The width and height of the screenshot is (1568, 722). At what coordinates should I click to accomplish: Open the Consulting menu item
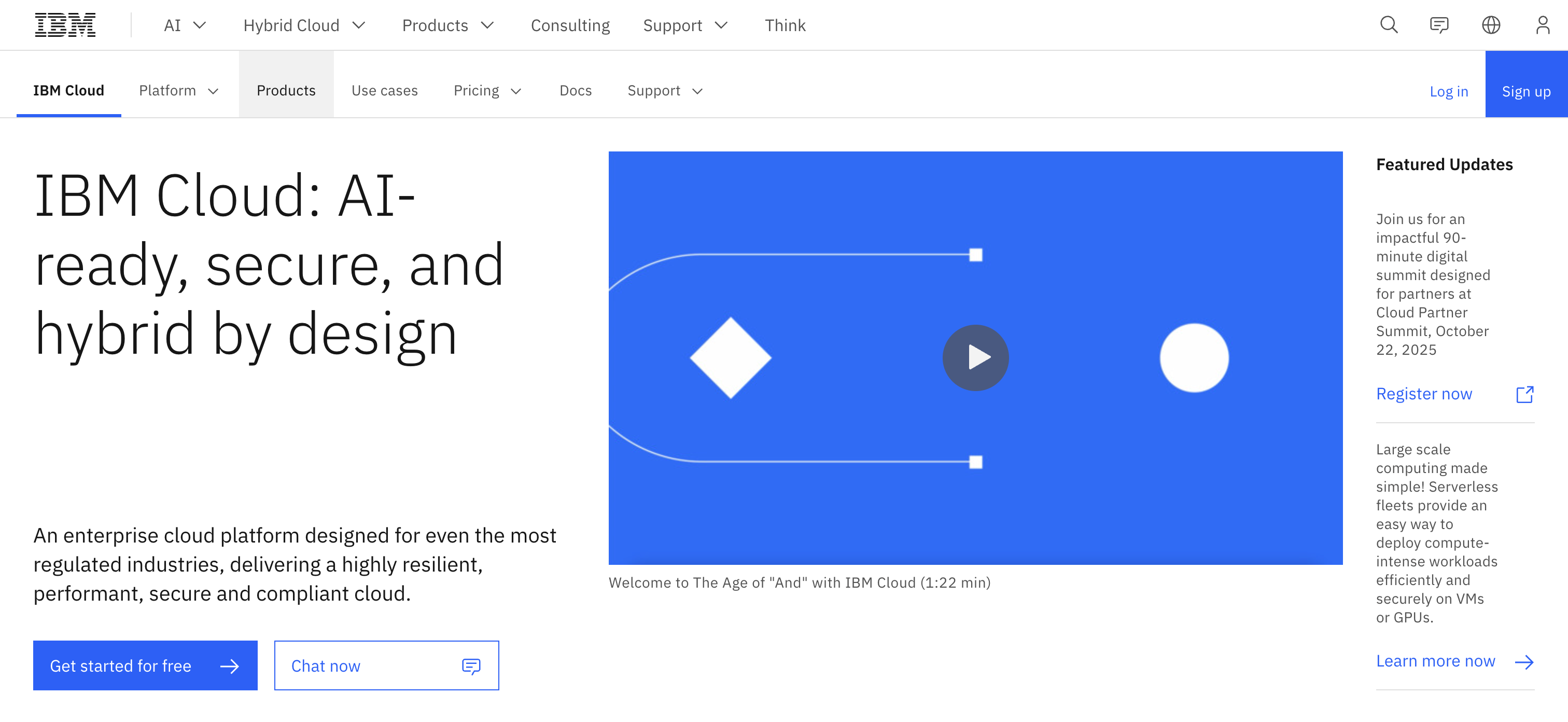570,25
